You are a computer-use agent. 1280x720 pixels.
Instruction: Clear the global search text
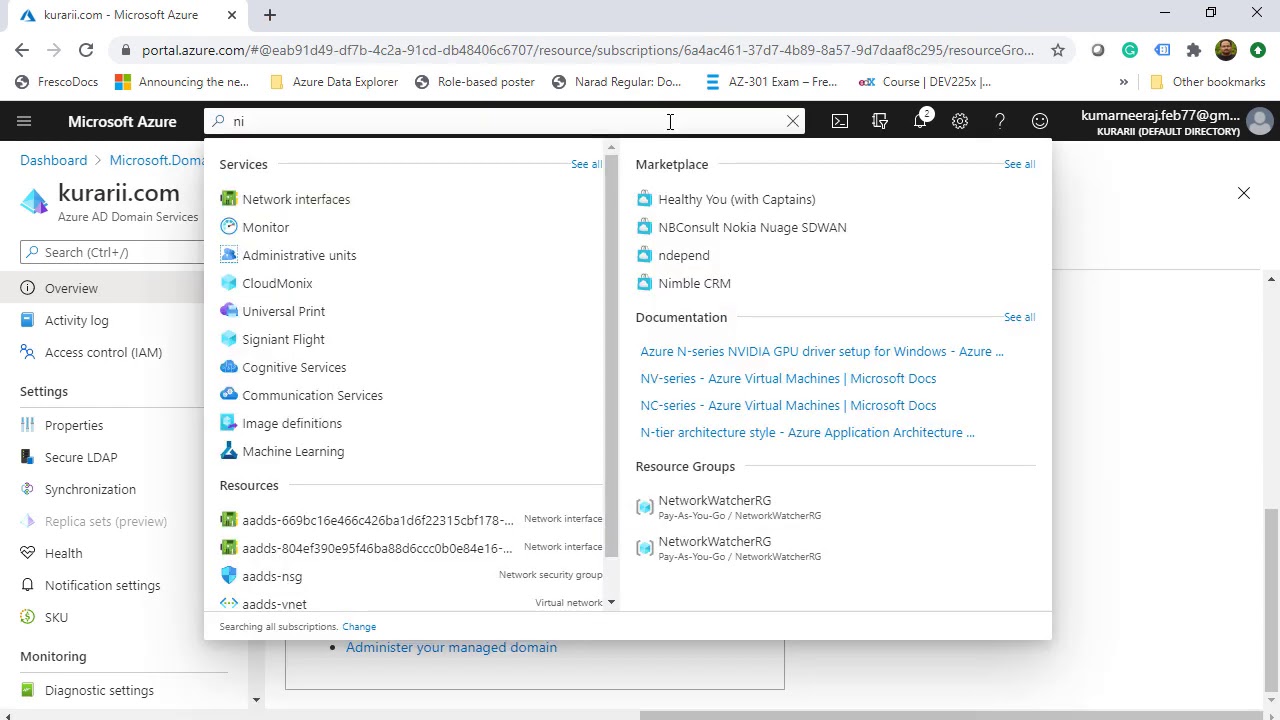pyautogui.click(x=793, y=121)
